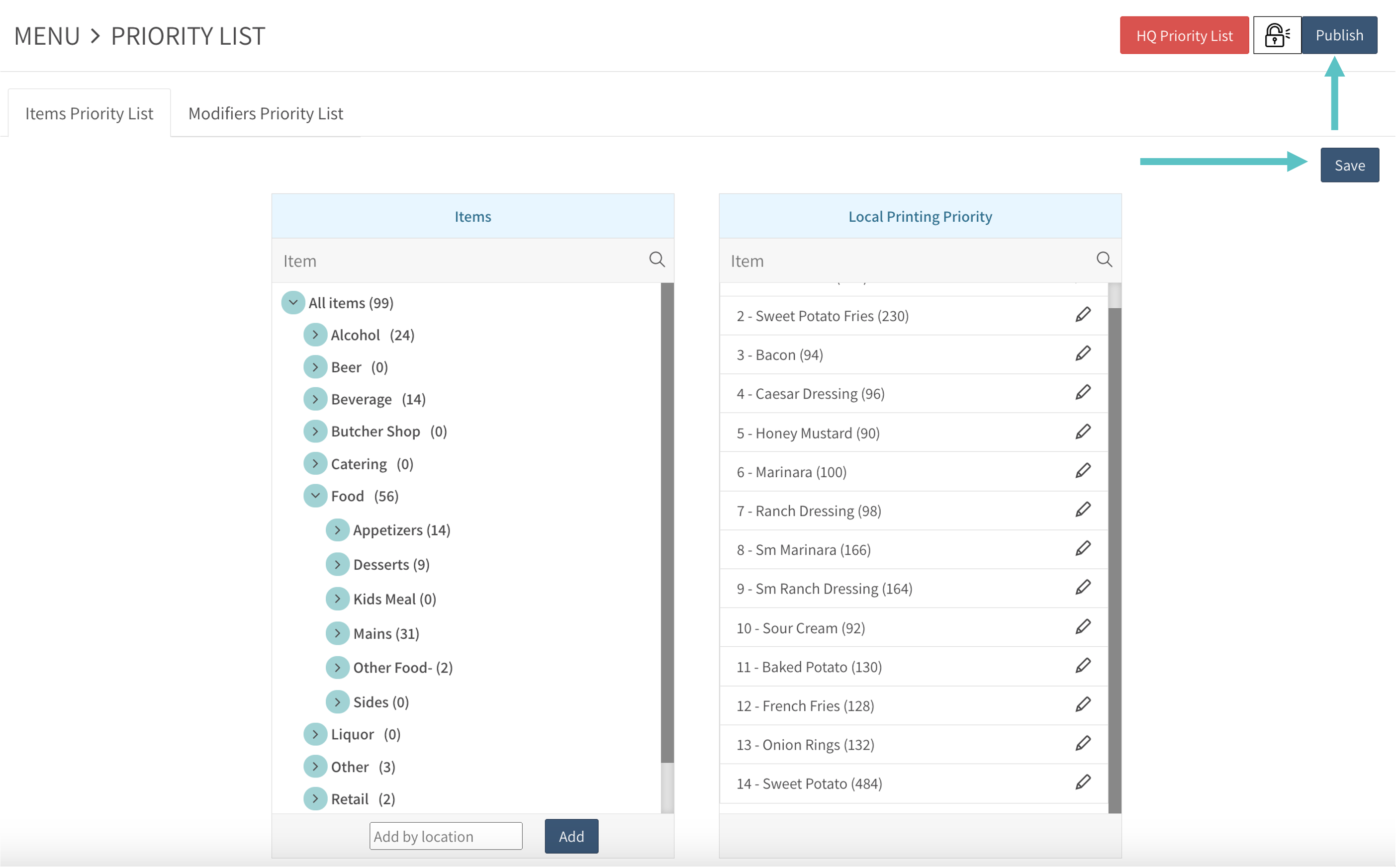Click MENU in the breadcrumb
Screen dimensions: 1397x868
[47, 36]
